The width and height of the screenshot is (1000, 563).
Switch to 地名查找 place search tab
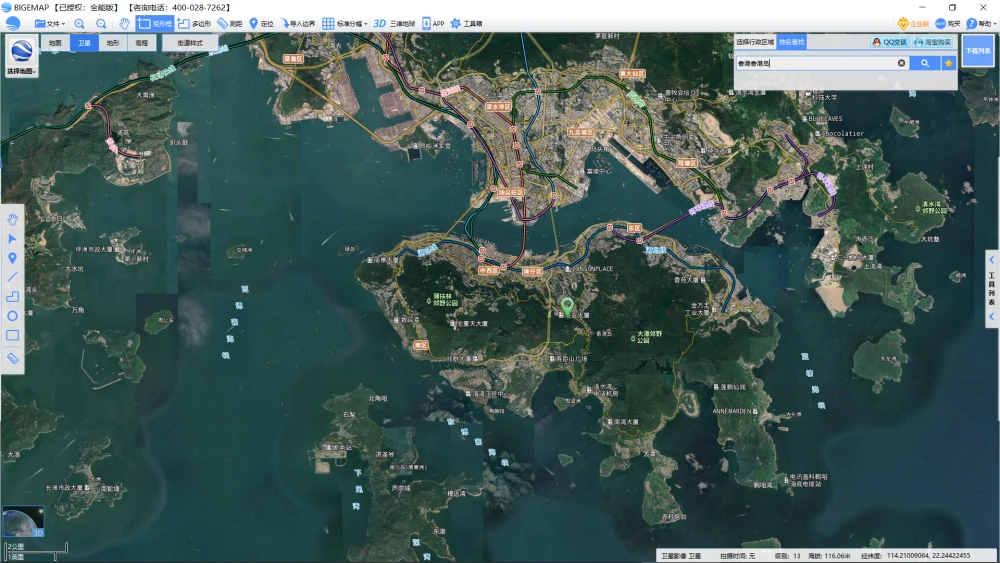pos(791,42)
